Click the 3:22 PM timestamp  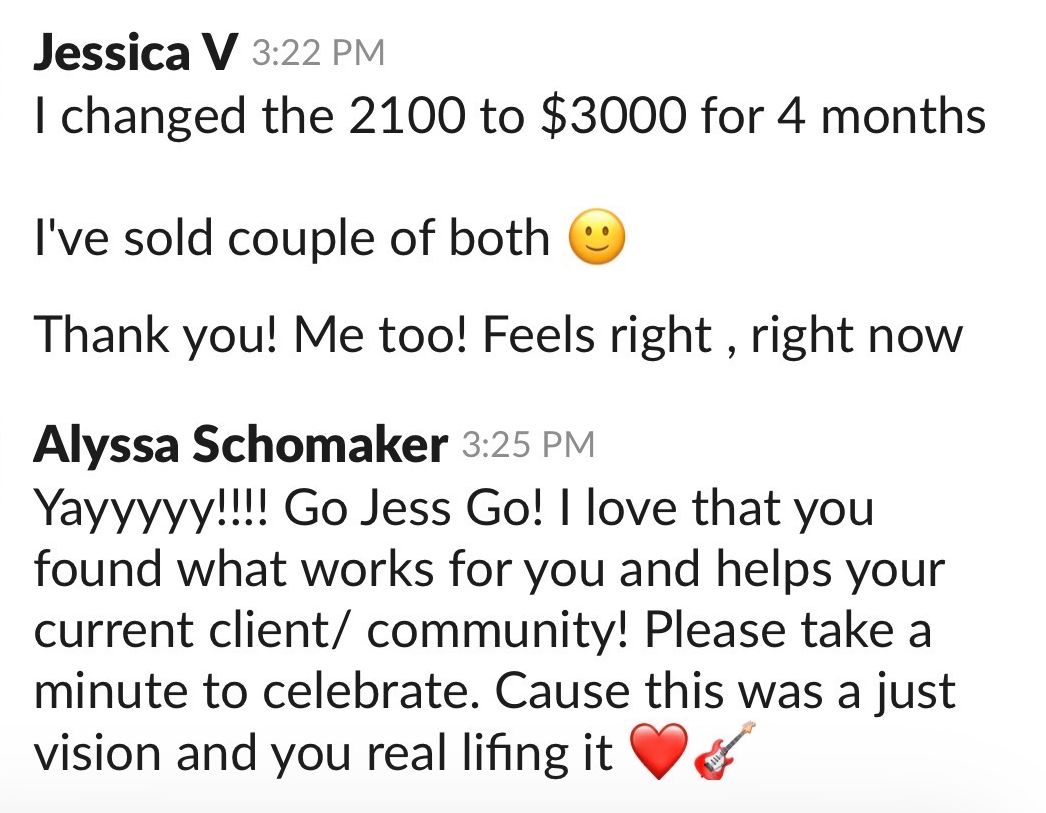click(x=317, y=54)
